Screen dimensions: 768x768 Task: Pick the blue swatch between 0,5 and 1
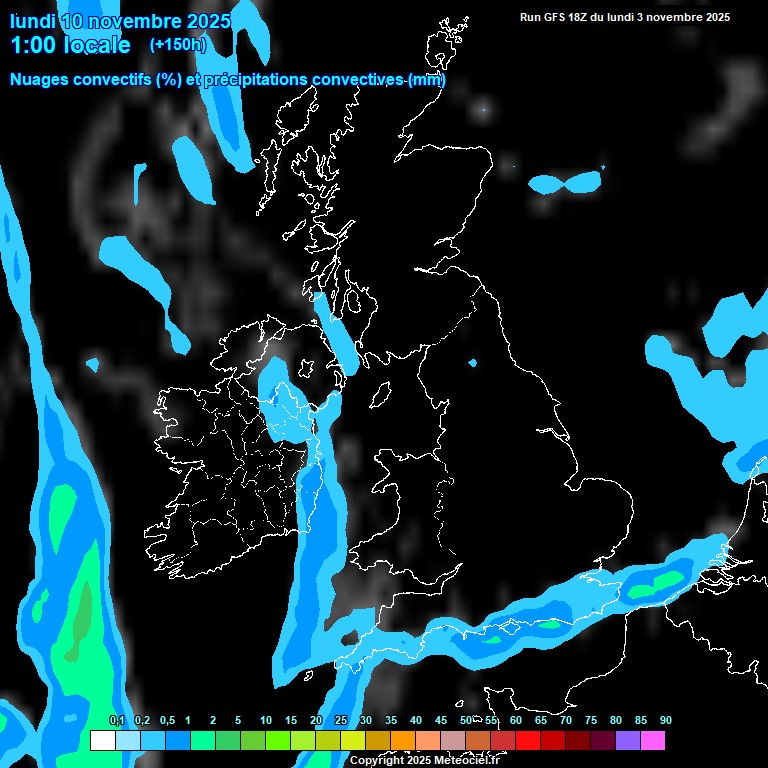coord(177,740)
